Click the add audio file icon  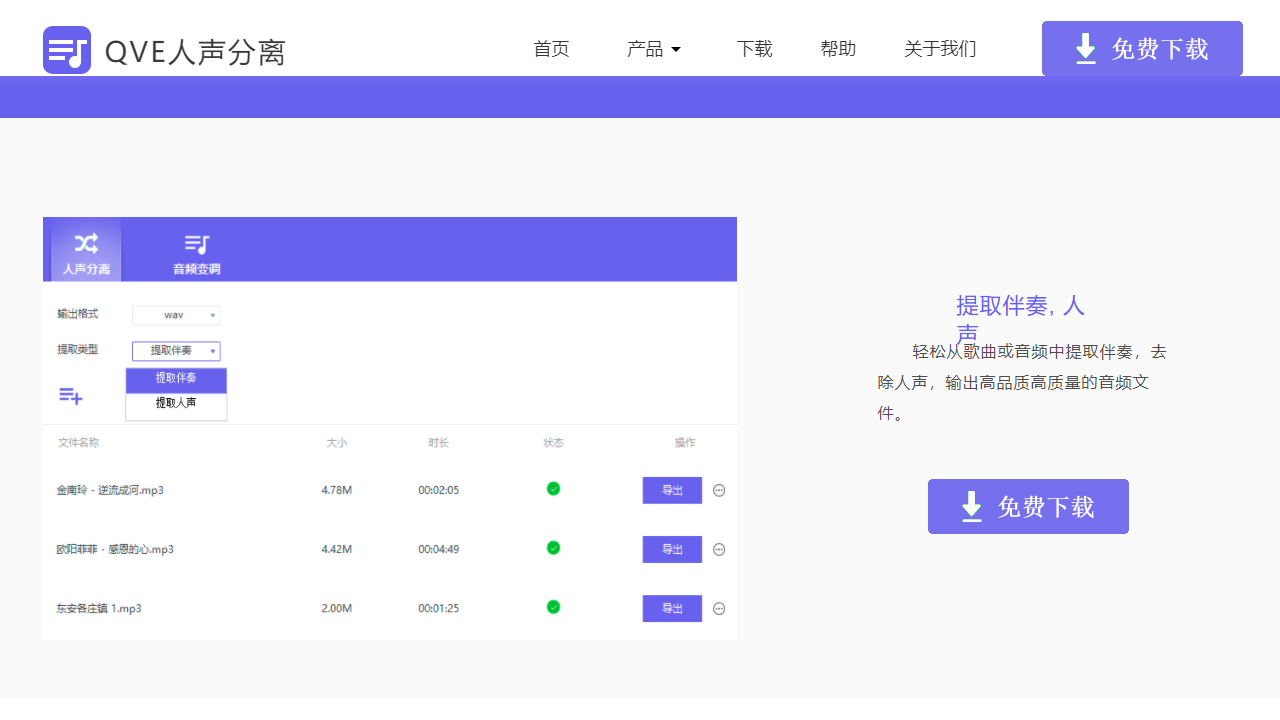[x=71, y=396]
